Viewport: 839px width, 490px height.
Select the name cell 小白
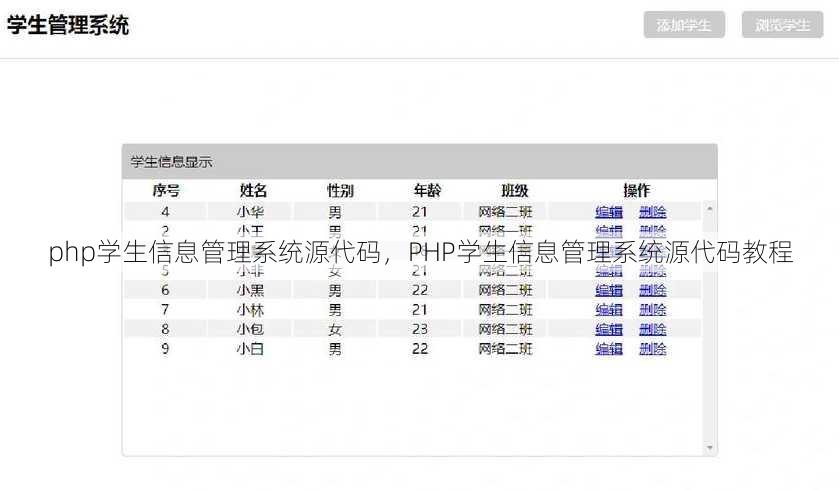pyautogui.click(x=250, y=349)
